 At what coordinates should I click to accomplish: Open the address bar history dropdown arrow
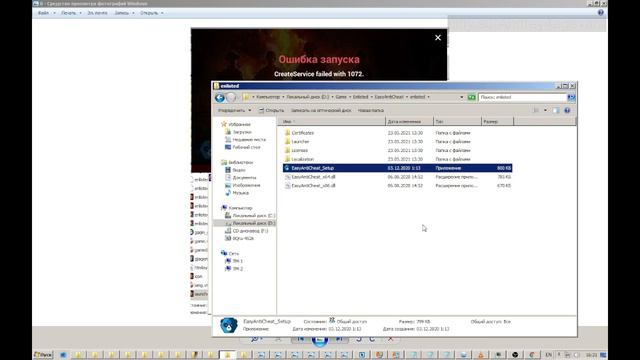[462, 97]
